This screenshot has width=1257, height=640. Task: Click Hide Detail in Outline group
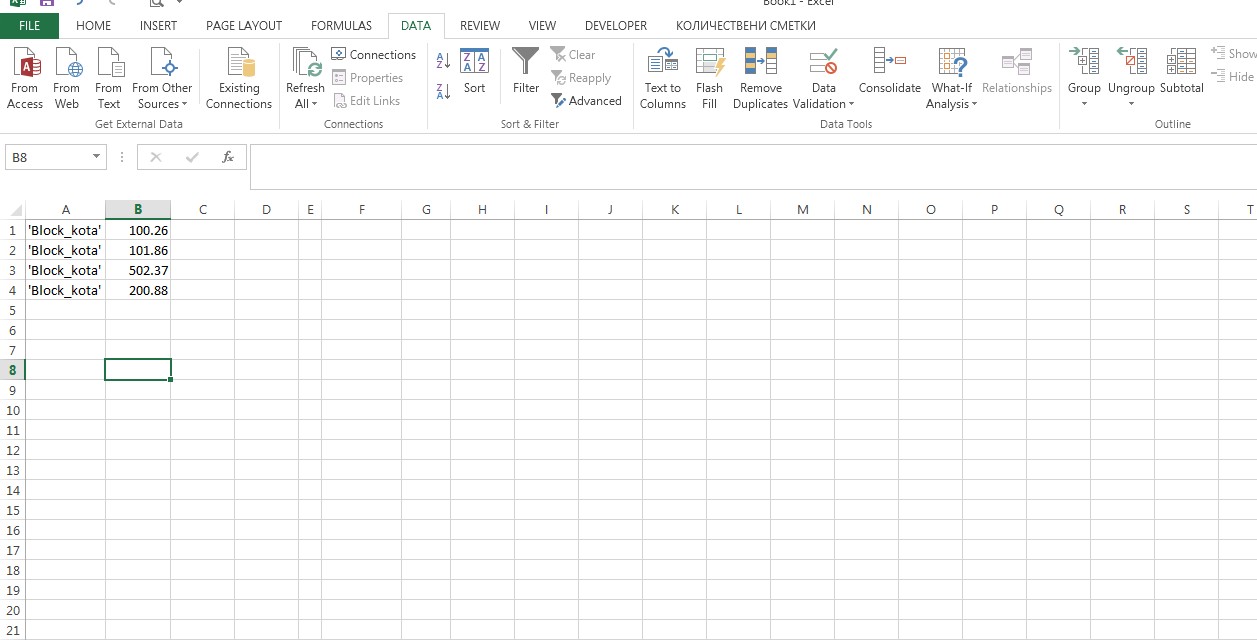pyautogui.click(x=1232, y=77)
